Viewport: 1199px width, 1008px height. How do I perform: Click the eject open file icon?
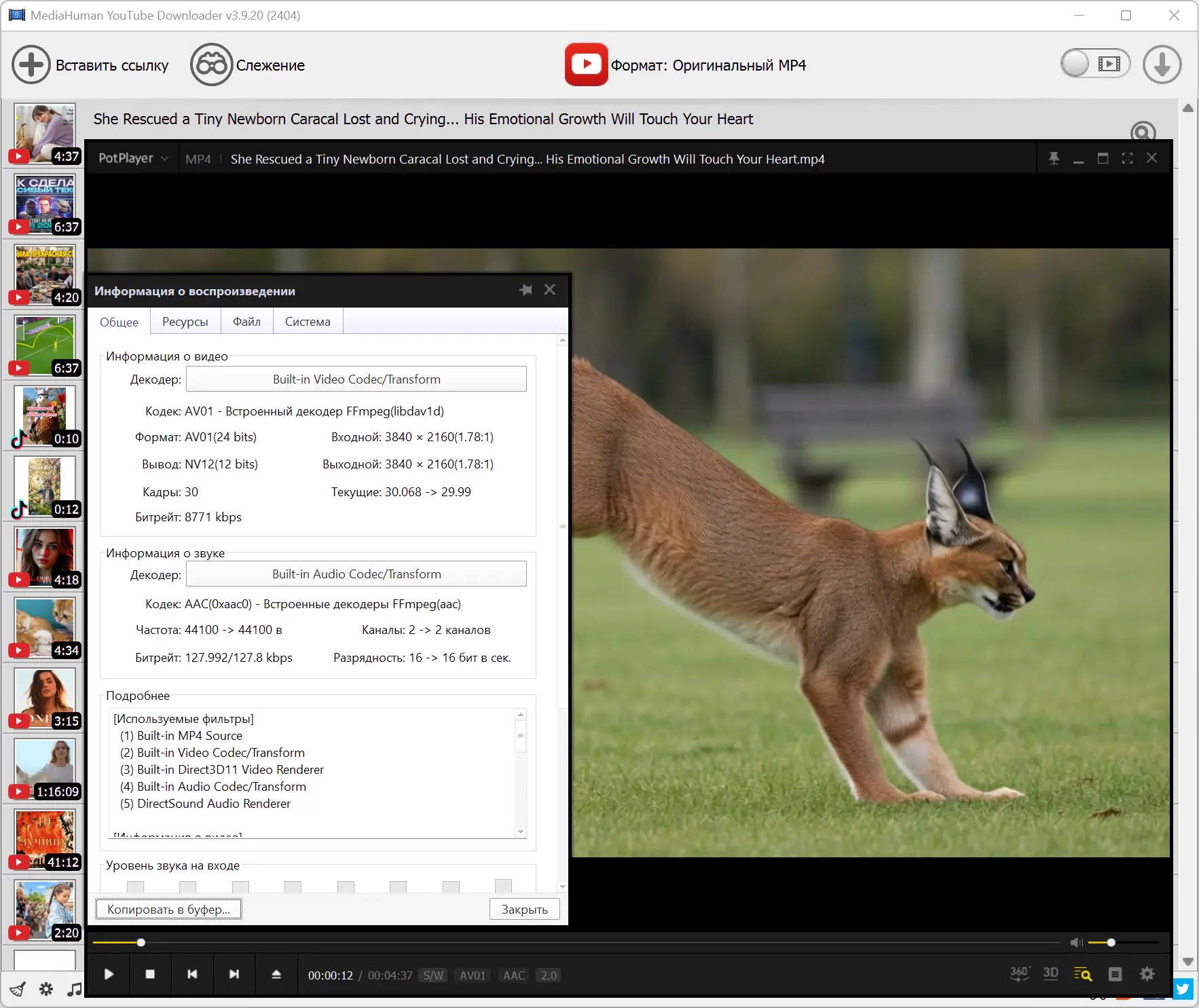pos(276,975)
